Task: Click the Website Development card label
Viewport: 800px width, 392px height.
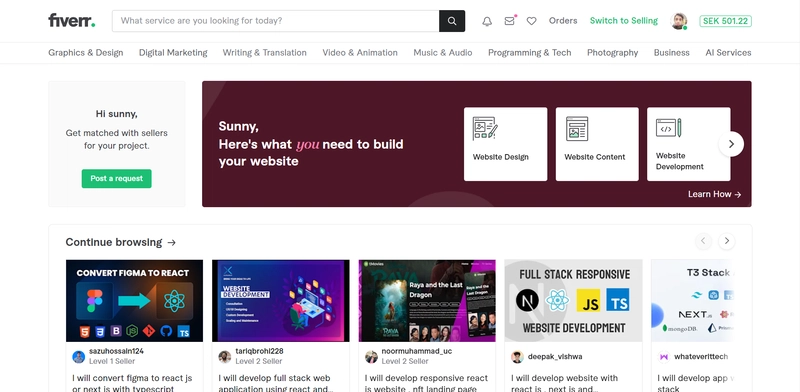Action: [x=680, y=161]
